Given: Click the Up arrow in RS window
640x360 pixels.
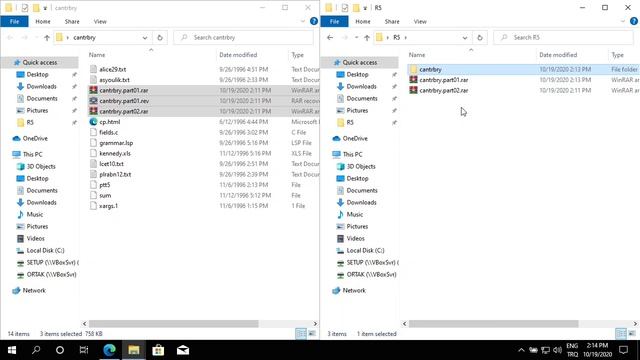Looking at the screenshot, I should tap(367, 38).
